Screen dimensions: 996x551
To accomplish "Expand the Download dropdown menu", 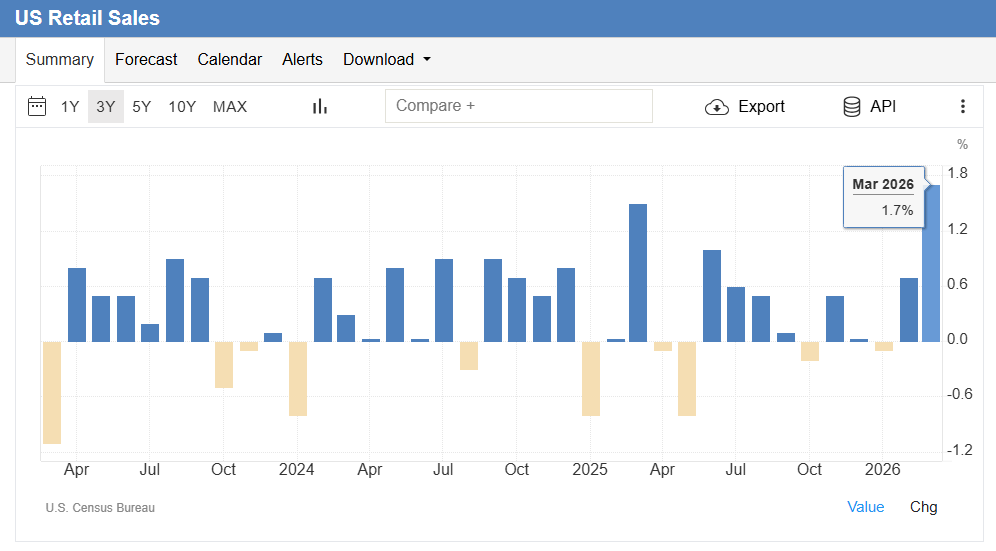I will click(x=387, y=60).
